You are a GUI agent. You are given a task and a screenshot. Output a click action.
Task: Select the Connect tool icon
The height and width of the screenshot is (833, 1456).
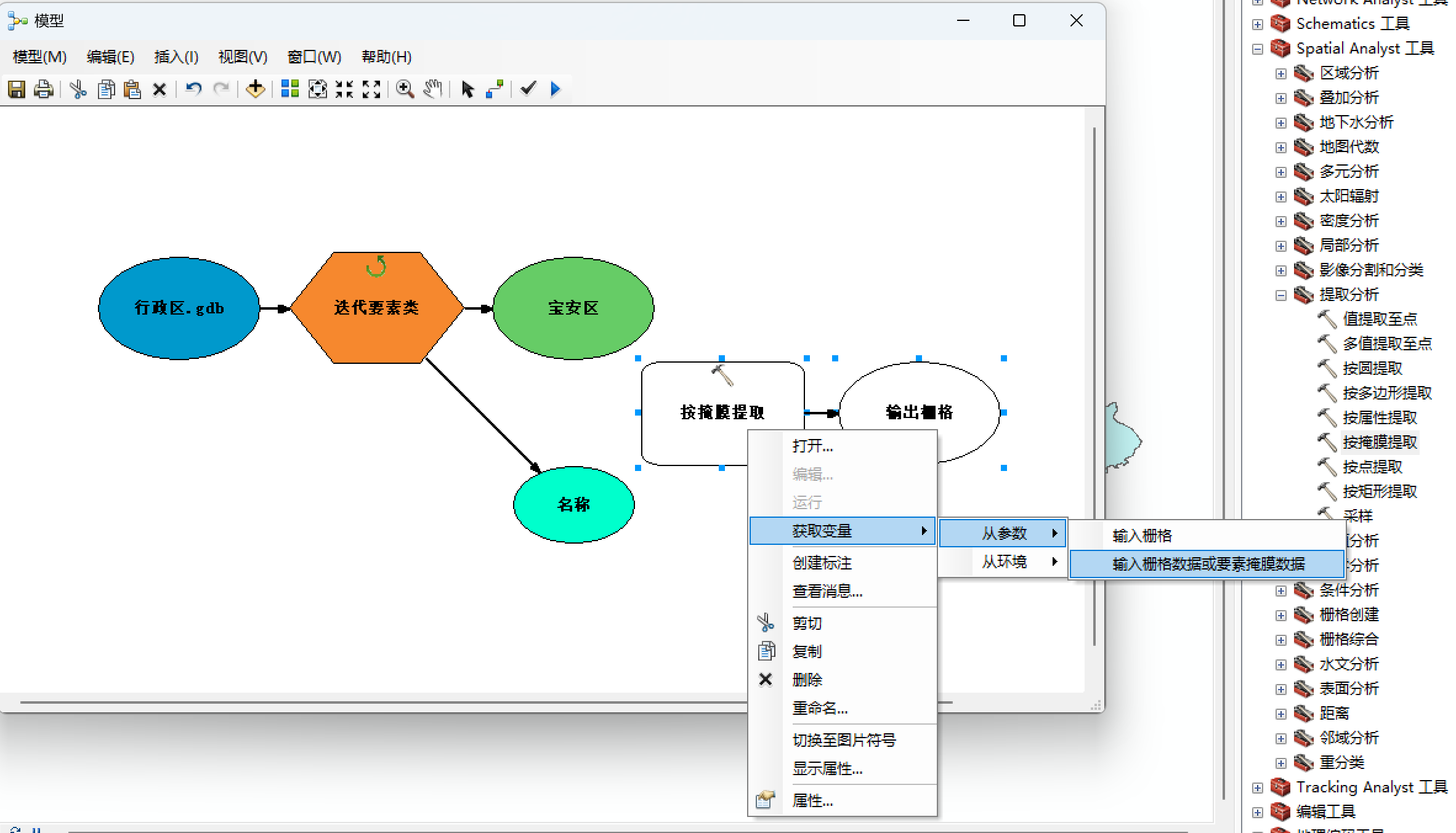pyautogui.click(x=495, y=89)
